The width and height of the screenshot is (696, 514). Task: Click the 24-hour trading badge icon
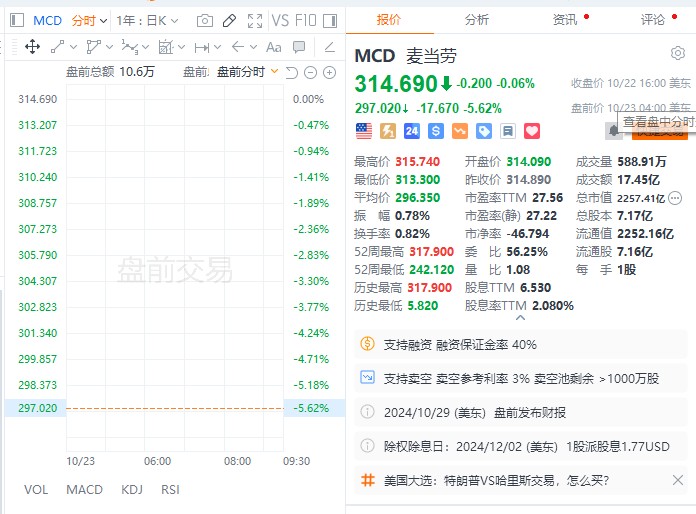[412, 131]
